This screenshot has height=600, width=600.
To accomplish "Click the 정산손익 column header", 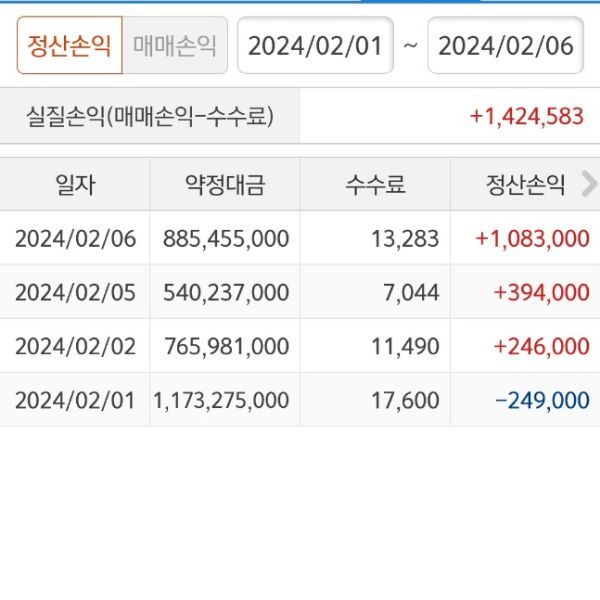I will coord(525,184).
